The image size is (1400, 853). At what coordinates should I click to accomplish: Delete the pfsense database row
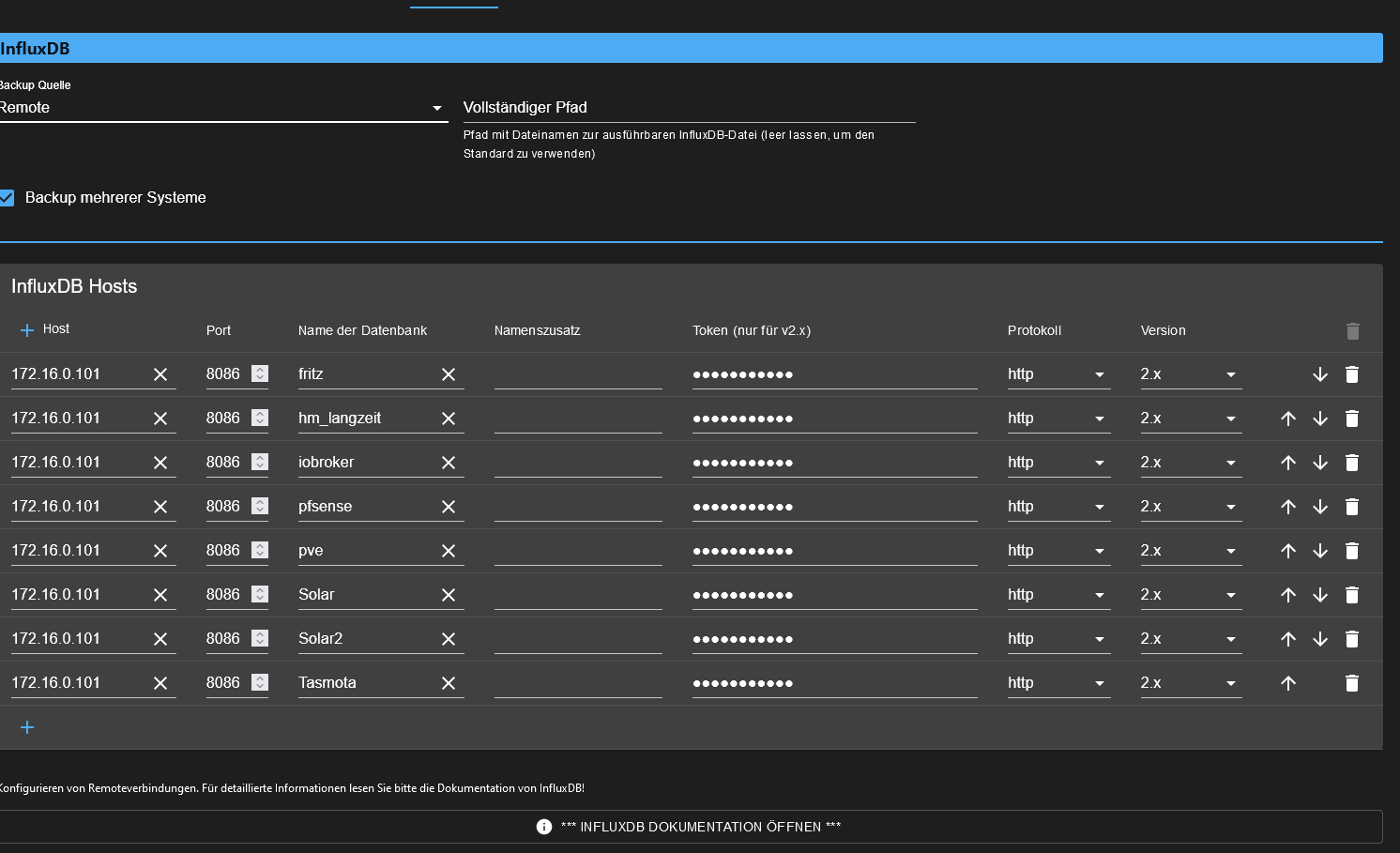coord(1352,507)
